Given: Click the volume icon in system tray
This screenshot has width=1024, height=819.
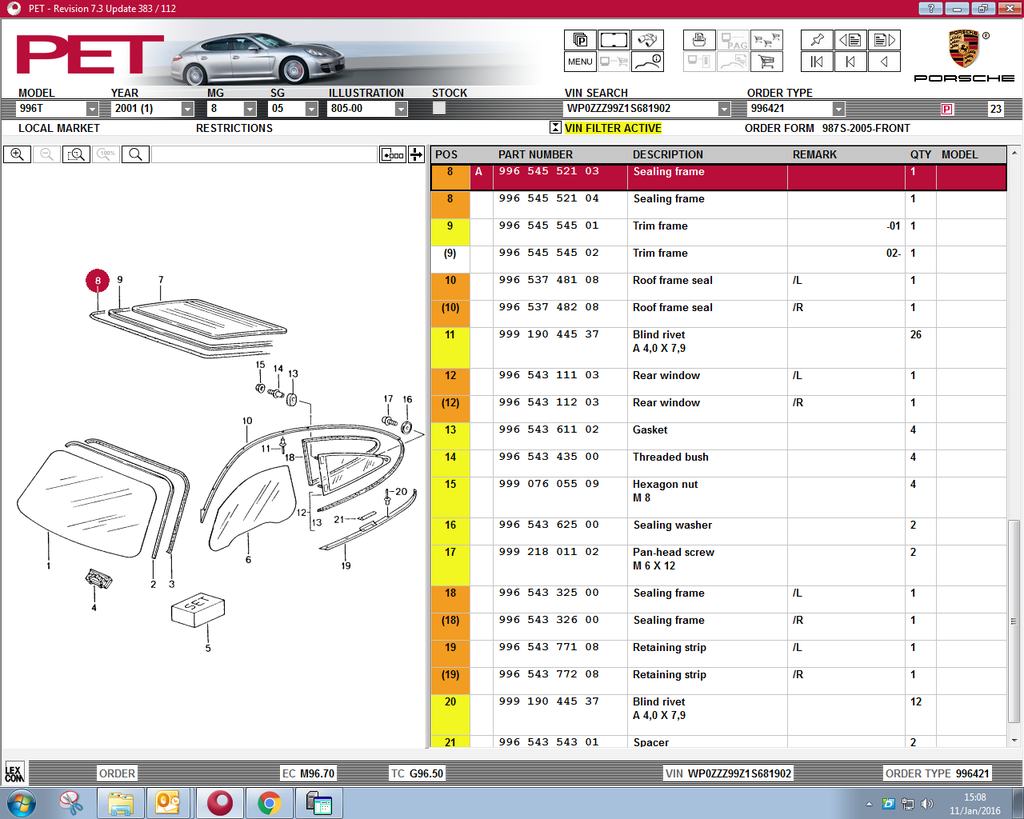Looking at the screenshot, I should coord(926,804).
